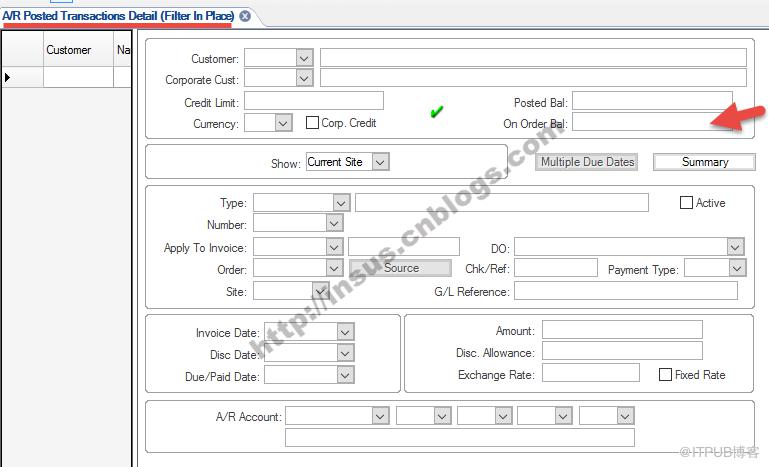Open the Apply To Invoice dropdown
Image resolution: width=769 pixels, height=467 pixels.
click(334, 247)
